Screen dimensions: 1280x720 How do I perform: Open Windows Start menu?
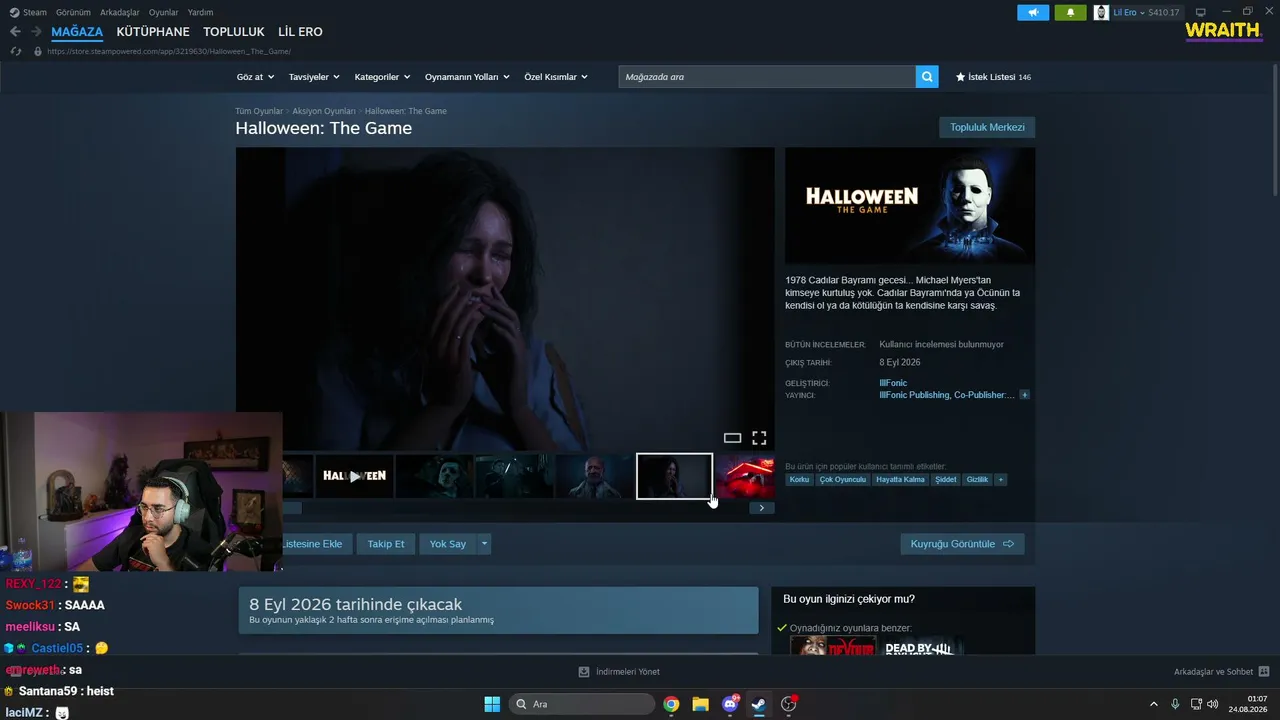(x=492, y=704)
